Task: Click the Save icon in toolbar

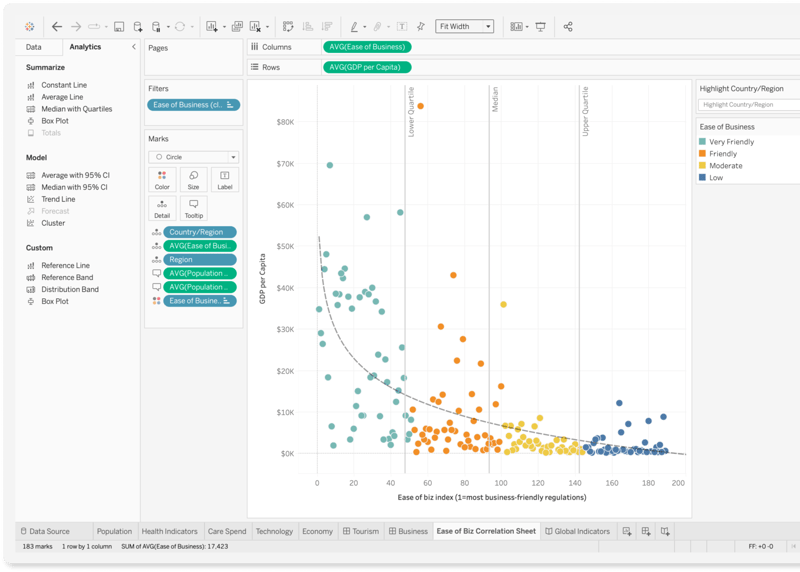Action: (119, 27)
